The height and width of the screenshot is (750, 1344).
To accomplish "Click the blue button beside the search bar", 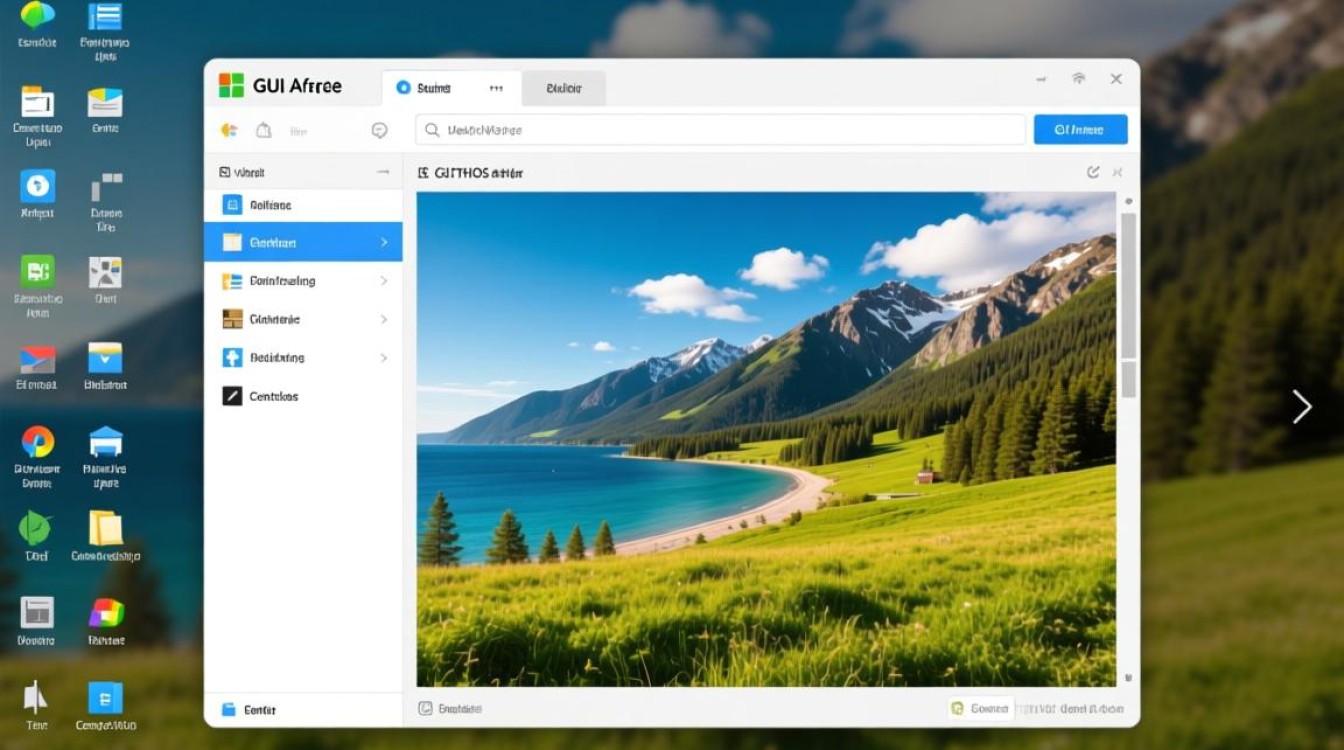I will tap(1080, 129).
